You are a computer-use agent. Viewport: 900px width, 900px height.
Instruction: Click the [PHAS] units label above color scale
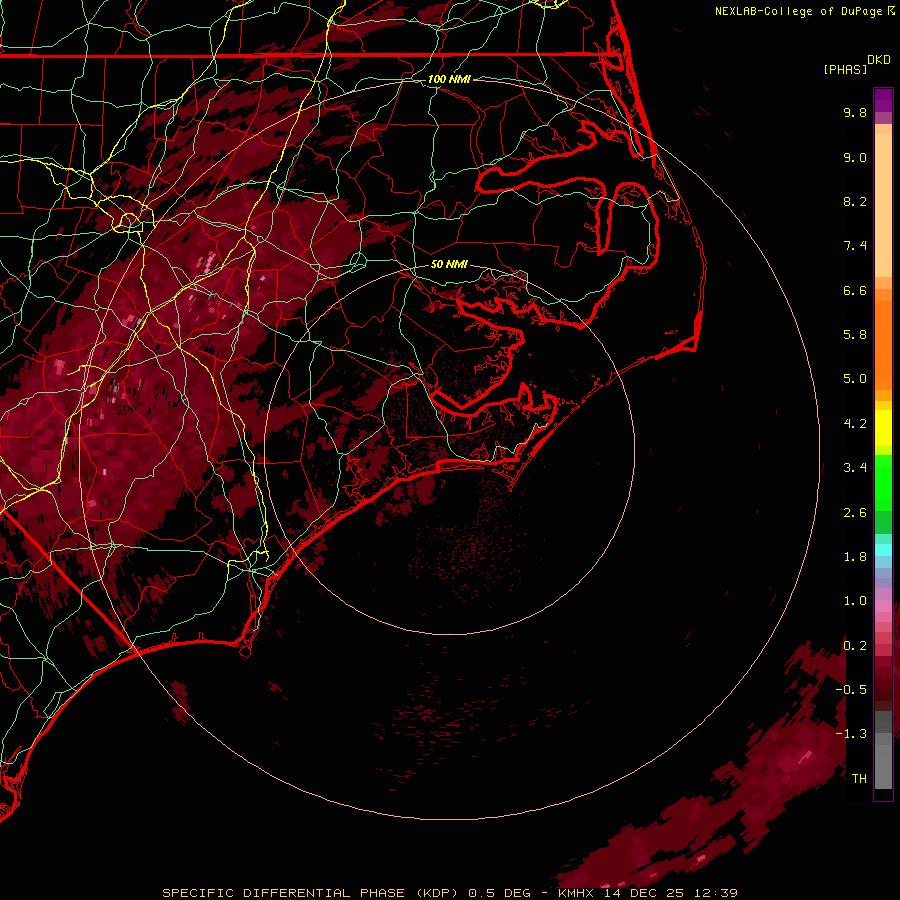coord(845,69)
